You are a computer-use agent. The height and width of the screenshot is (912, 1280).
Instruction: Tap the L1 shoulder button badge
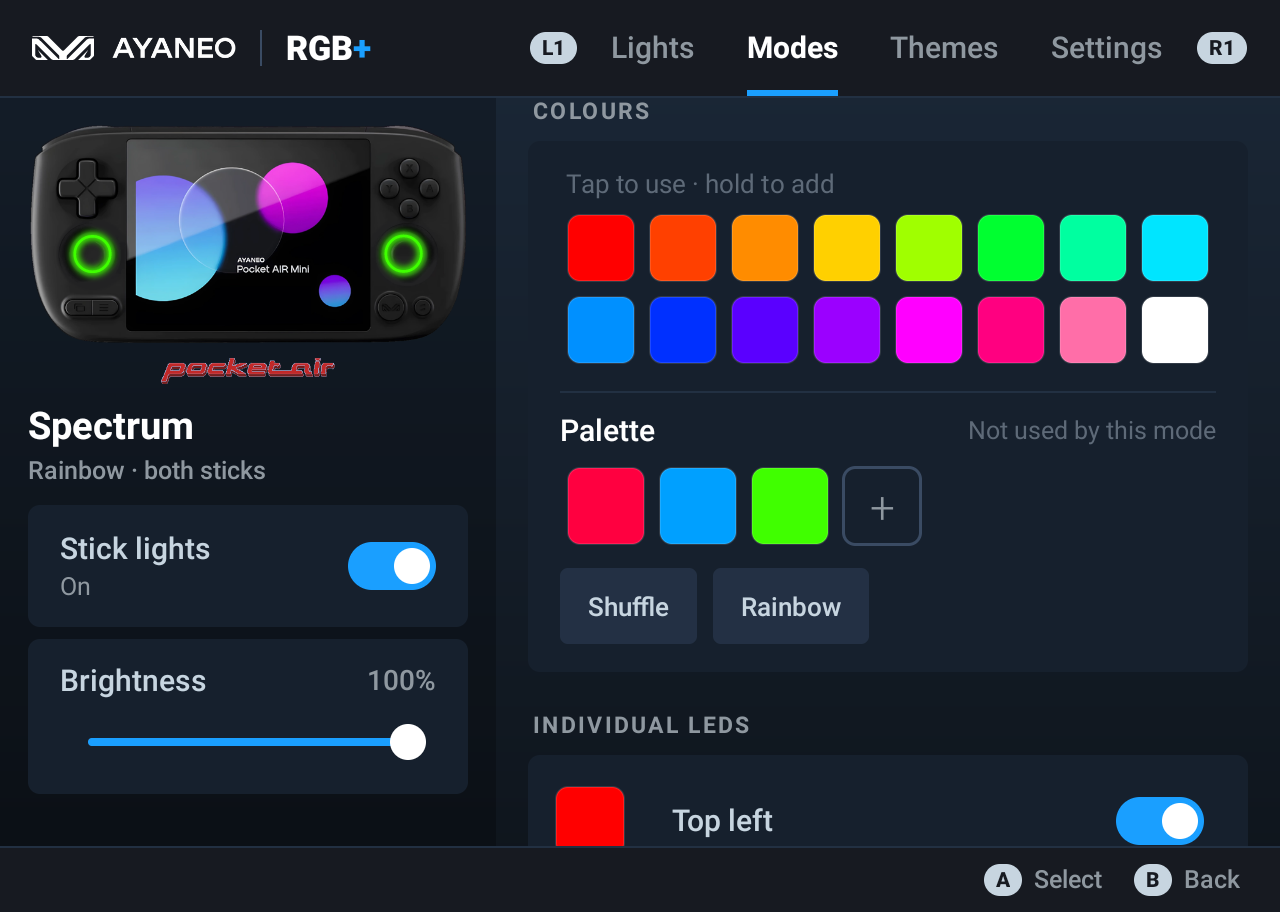[x=553, y=48]
